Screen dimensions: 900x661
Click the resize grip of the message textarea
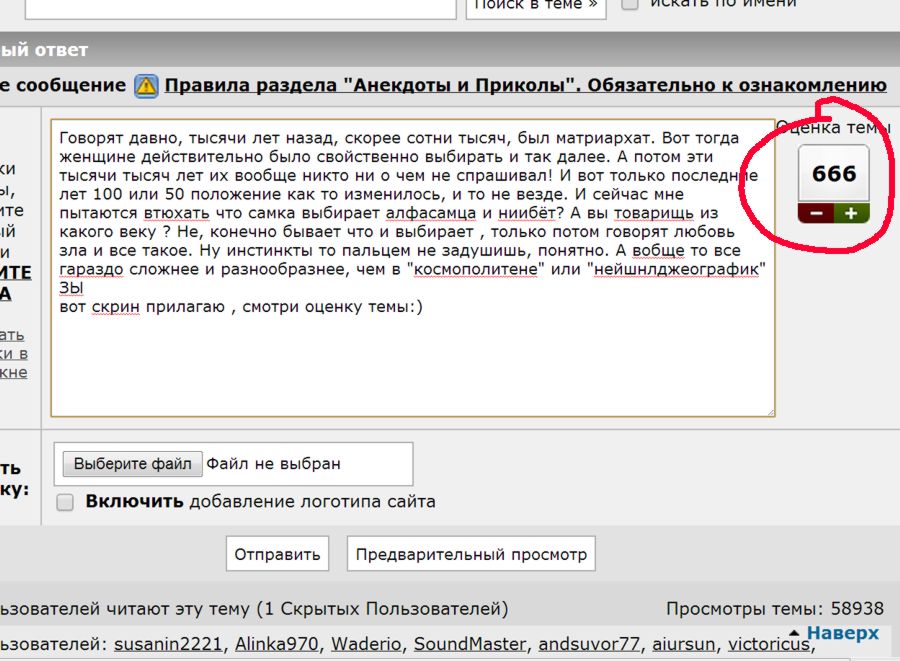pyautogui.click(x=770, y=412)
